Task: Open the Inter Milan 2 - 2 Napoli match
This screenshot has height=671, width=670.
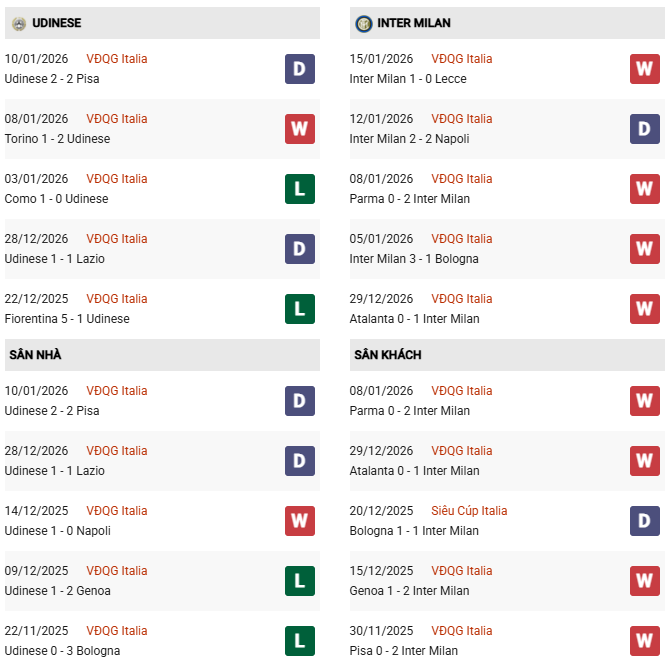Action: click(409, 139)
